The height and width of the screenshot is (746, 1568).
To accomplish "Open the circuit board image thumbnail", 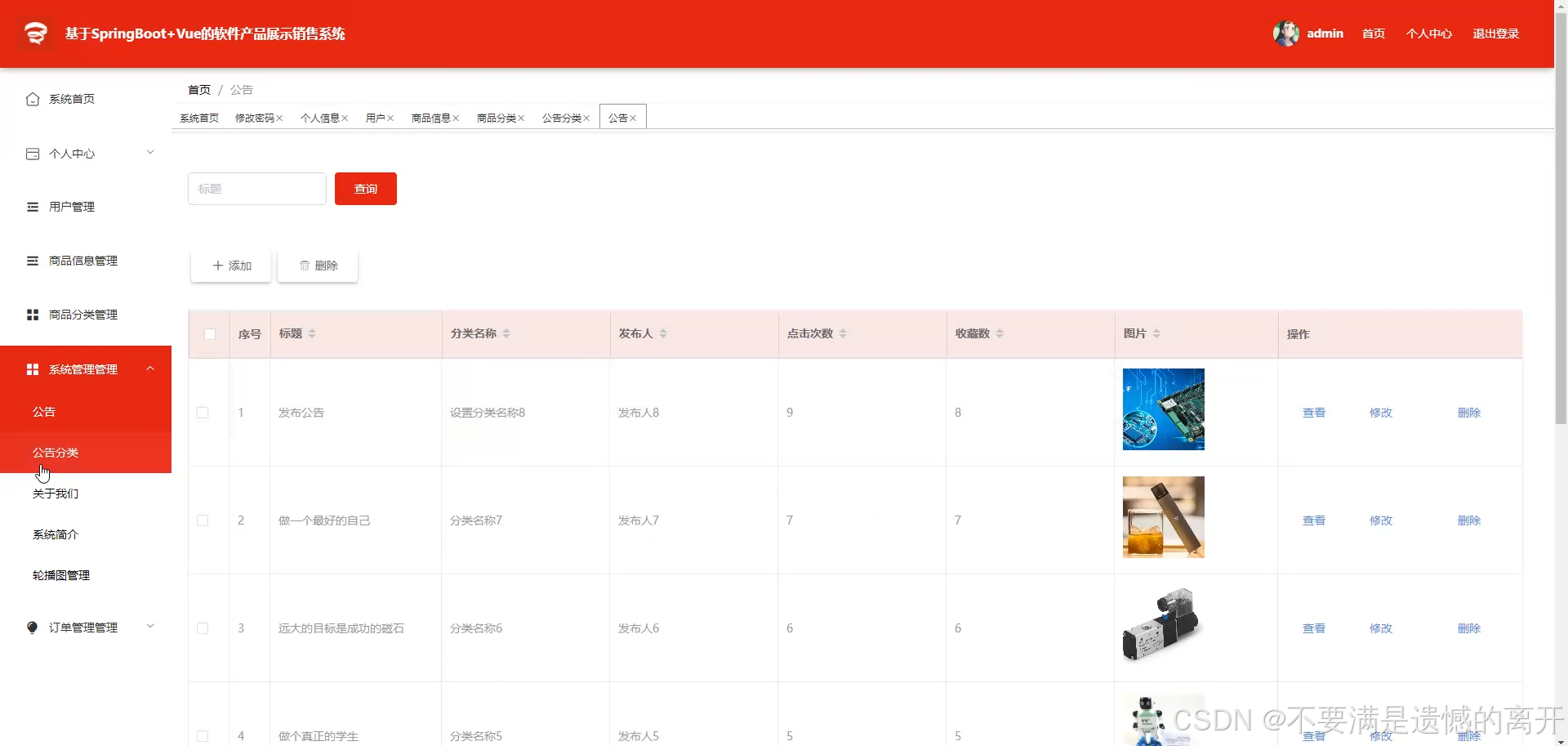I will click(x=1164, y=409).
